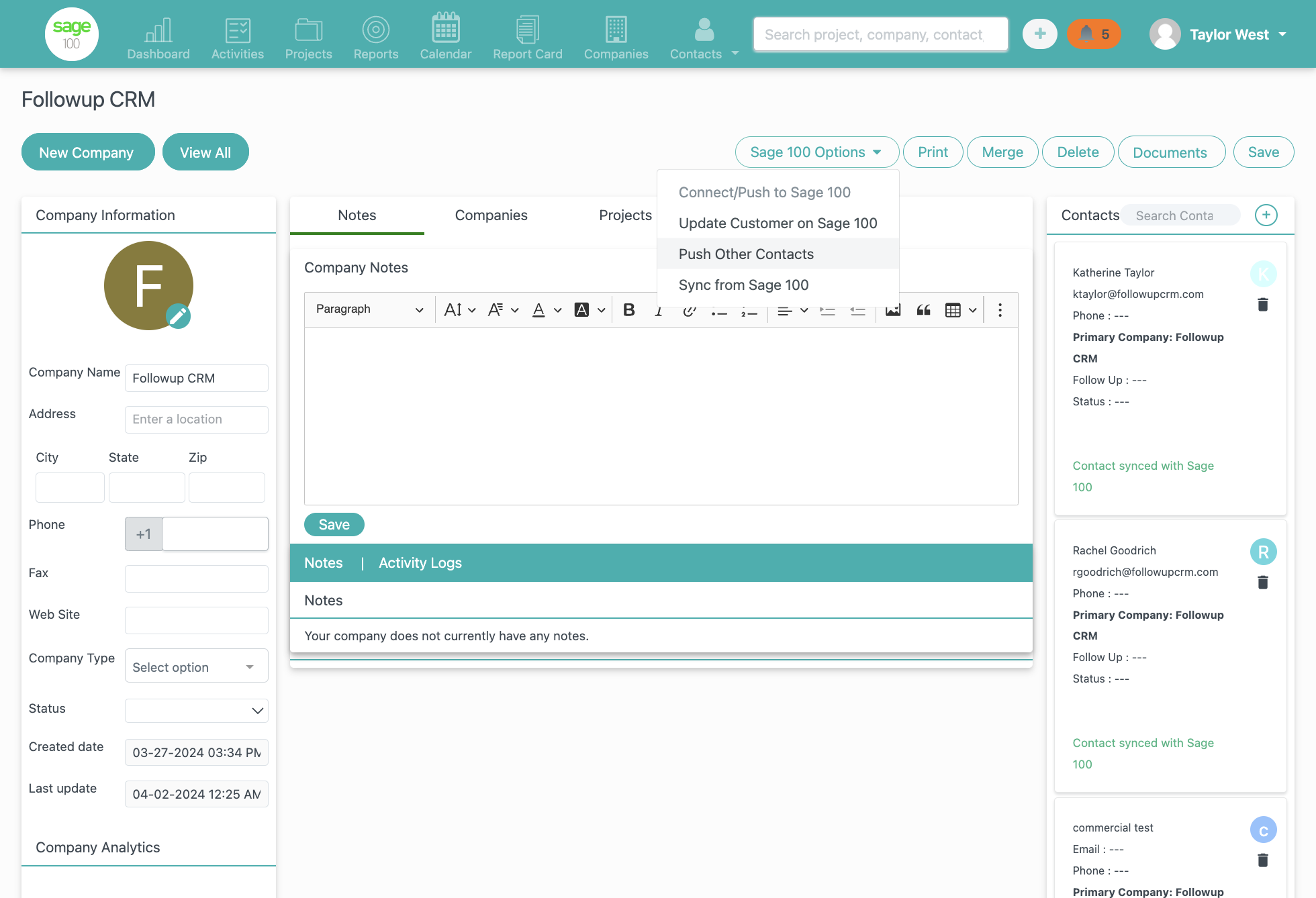Screen dimensions: 1316x898
Task: Delete Katherine Taylor contact with trash icon
Action: pyautogui.click(x=1263, y=305)
